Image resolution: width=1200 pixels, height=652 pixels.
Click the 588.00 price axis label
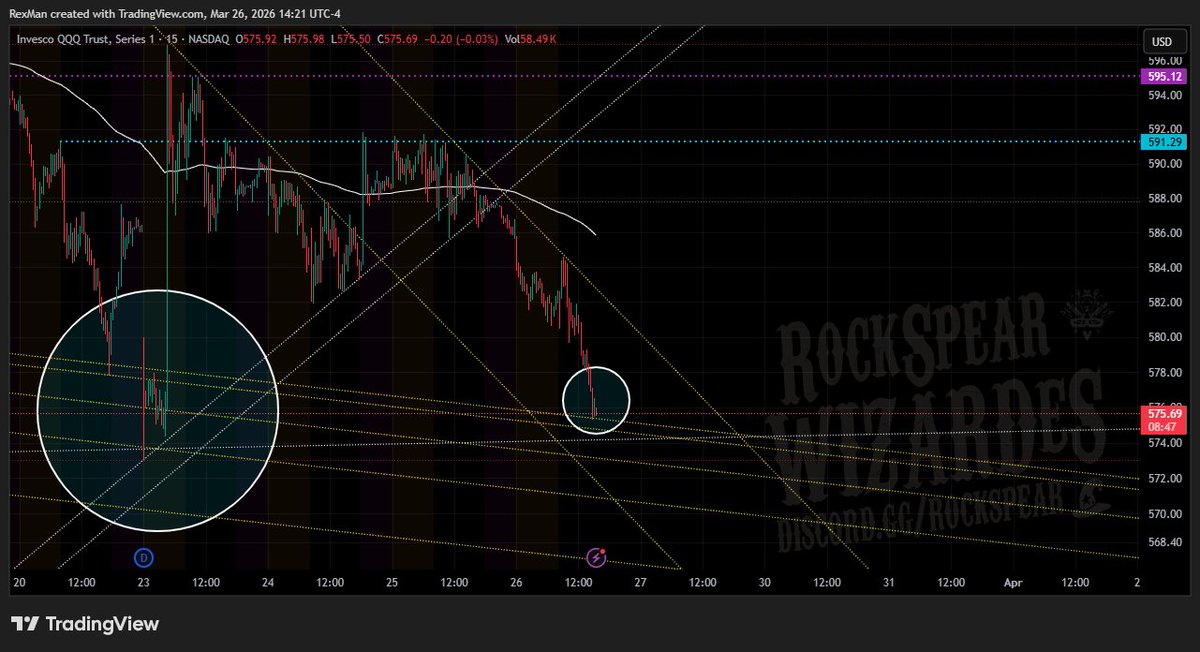tap(1163, 199)
